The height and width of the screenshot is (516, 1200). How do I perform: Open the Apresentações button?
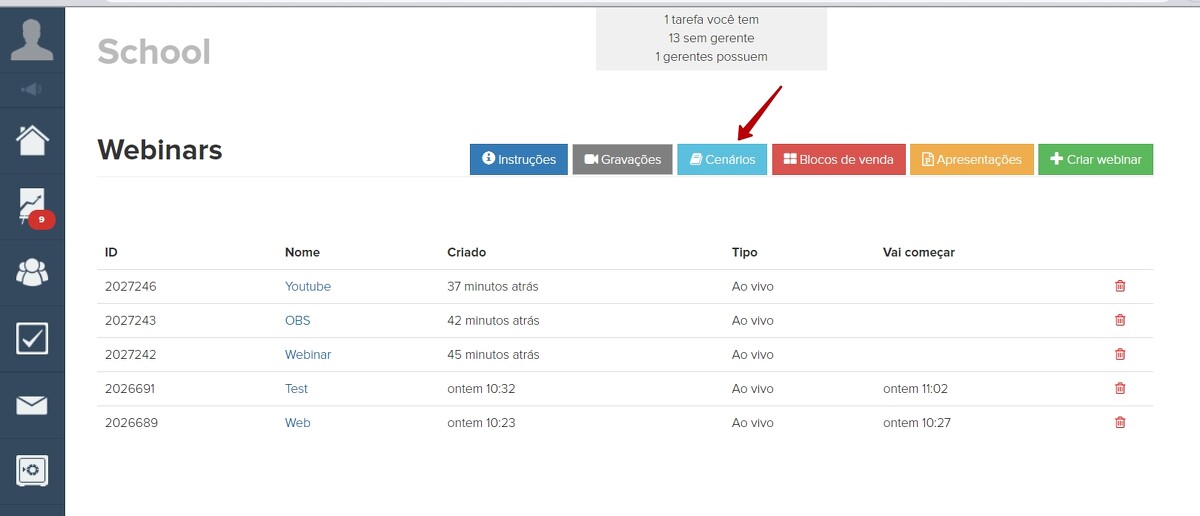(x=971, y=159)
